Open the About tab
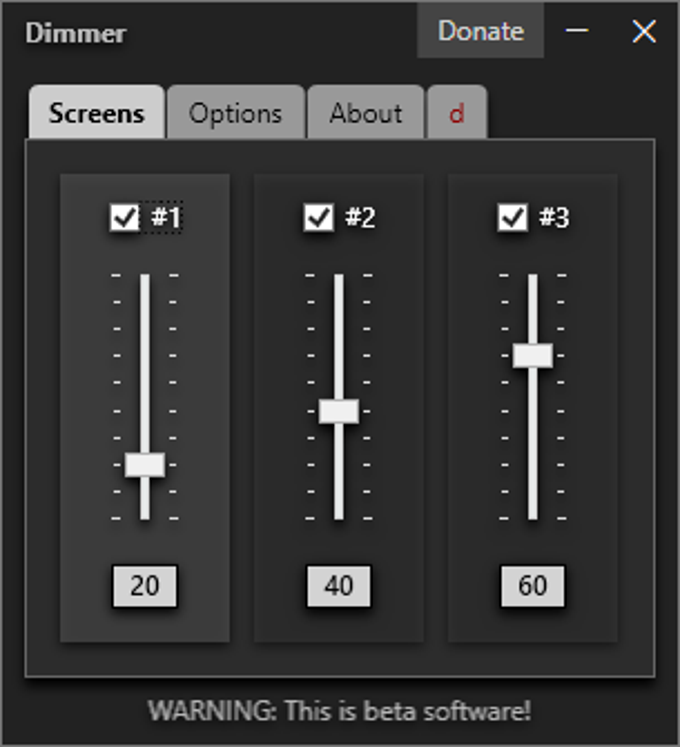680x747 pixels. 365,113
